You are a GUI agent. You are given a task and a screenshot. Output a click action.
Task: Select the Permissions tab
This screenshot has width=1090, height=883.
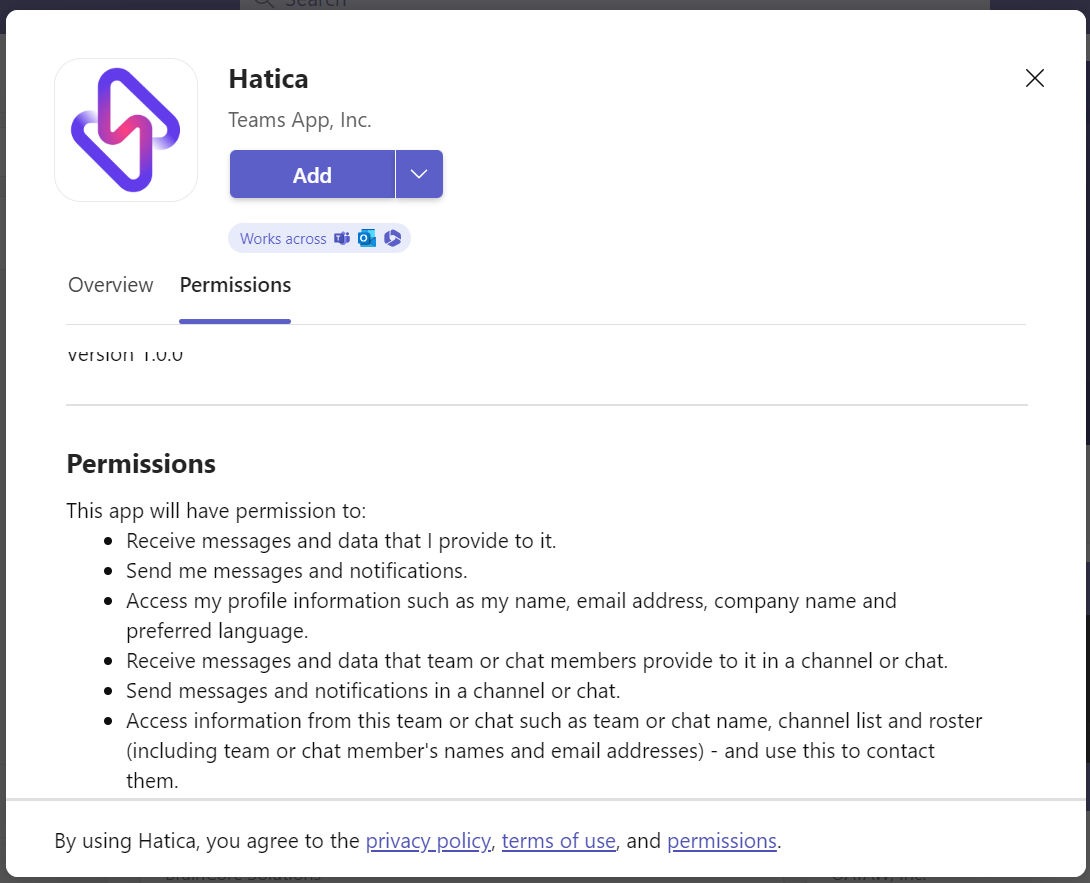point(235,285)
